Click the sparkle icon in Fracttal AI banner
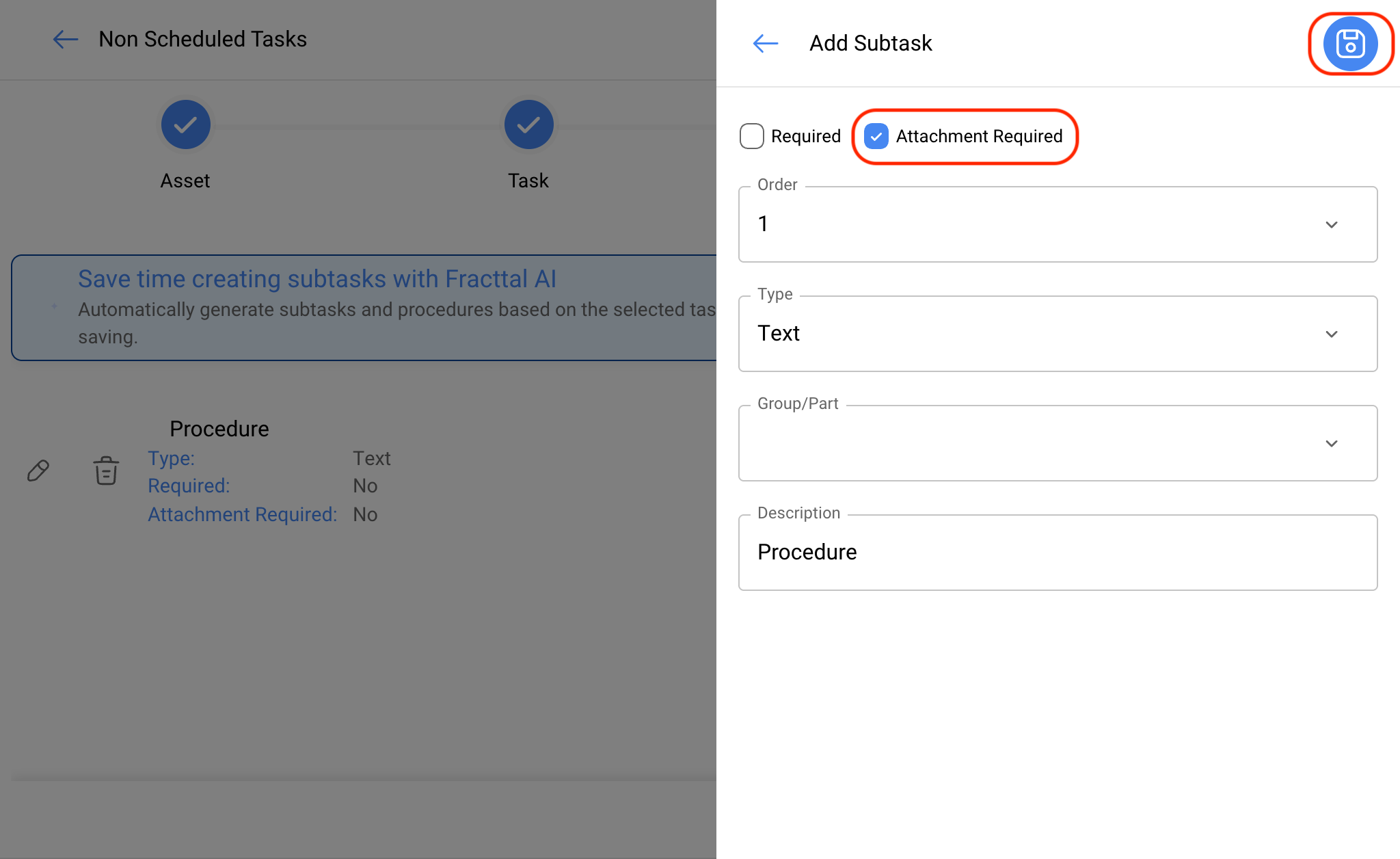1400x859 pixels. [x=54, y=306]
